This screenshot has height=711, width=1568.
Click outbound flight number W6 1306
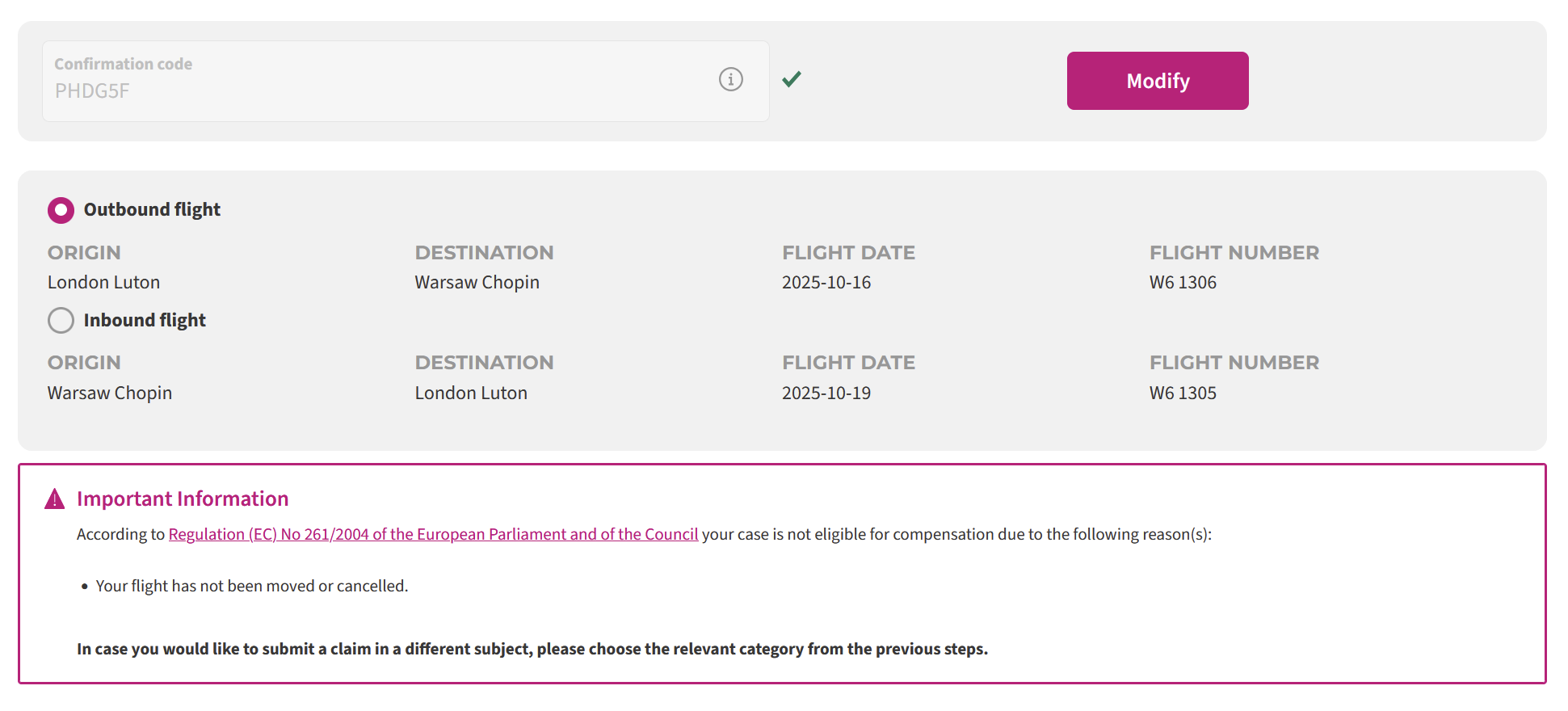[x=1183, y=283]
